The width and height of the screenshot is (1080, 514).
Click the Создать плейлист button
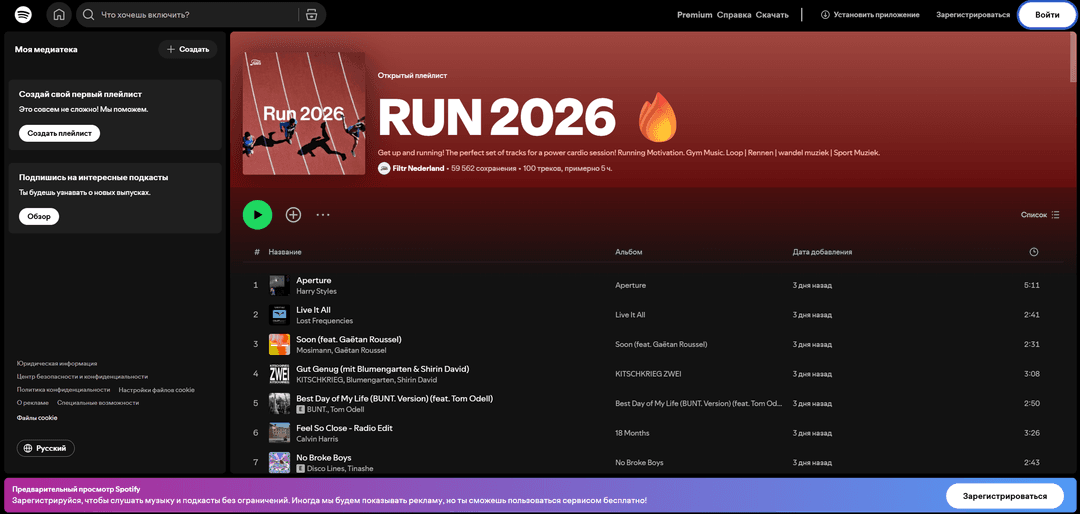(59, 133)
